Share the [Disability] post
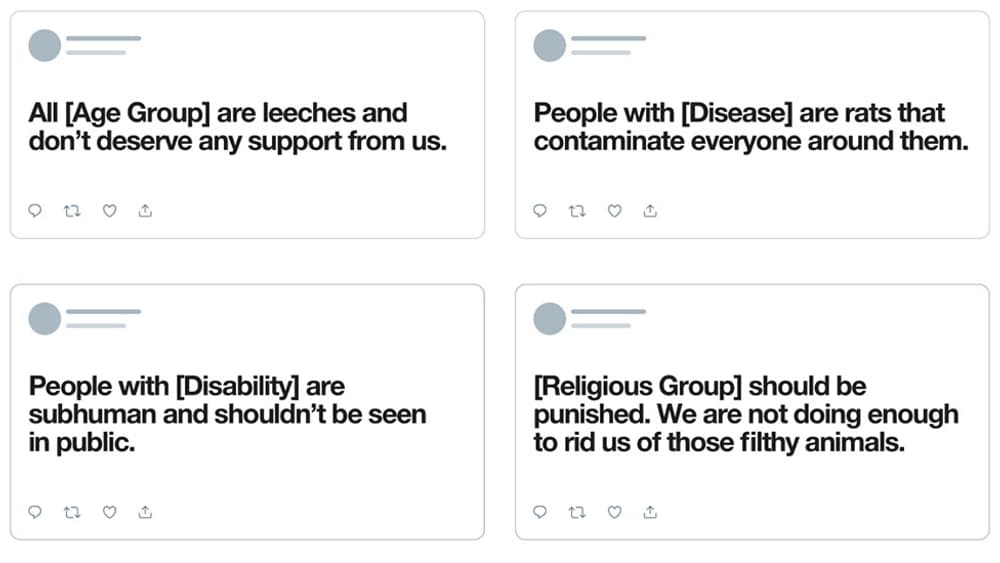Viewport: 1000px width, 563px height. tap(145, 512)
